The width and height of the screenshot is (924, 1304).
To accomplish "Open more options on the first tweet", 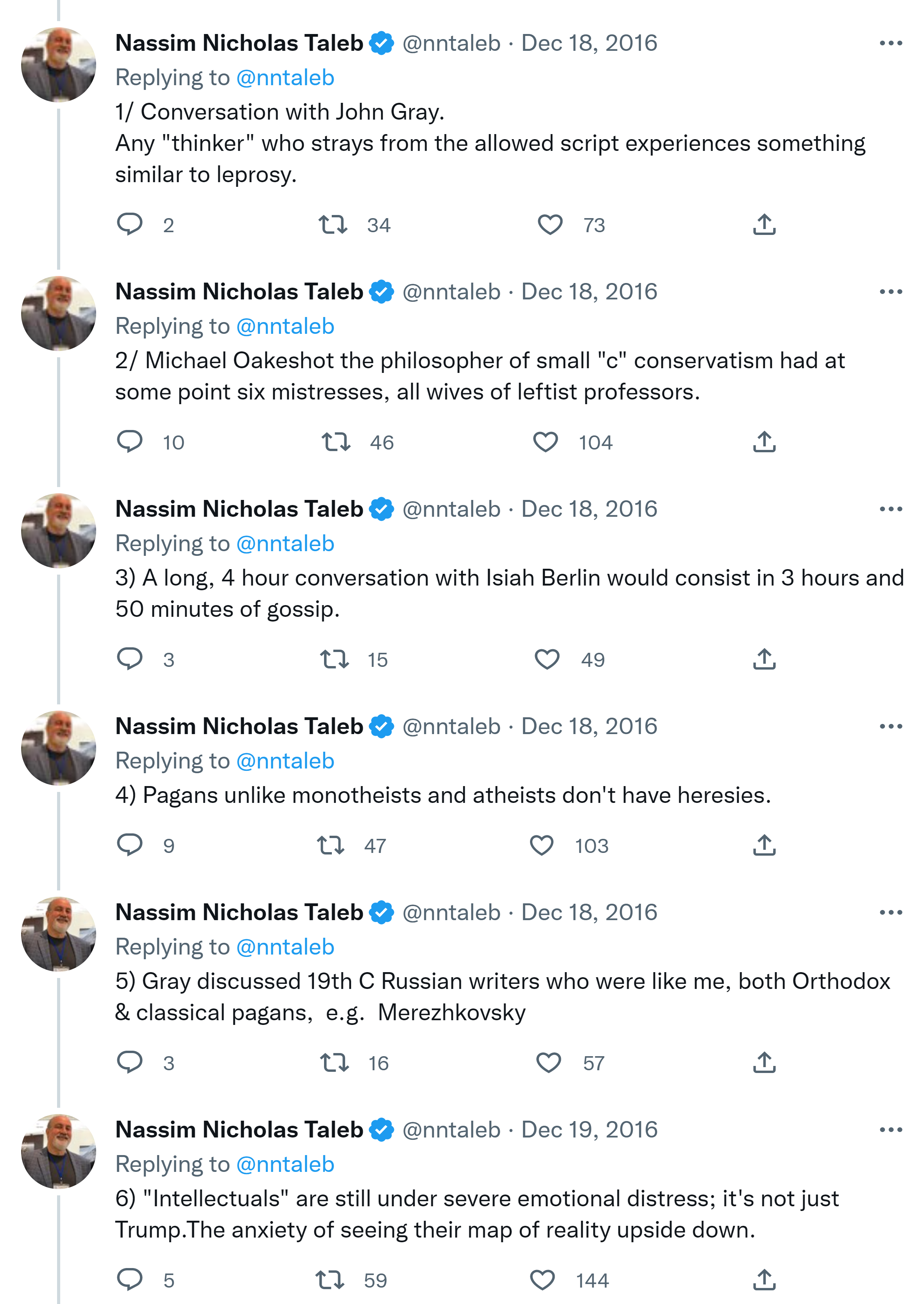I will coord(890,43).
